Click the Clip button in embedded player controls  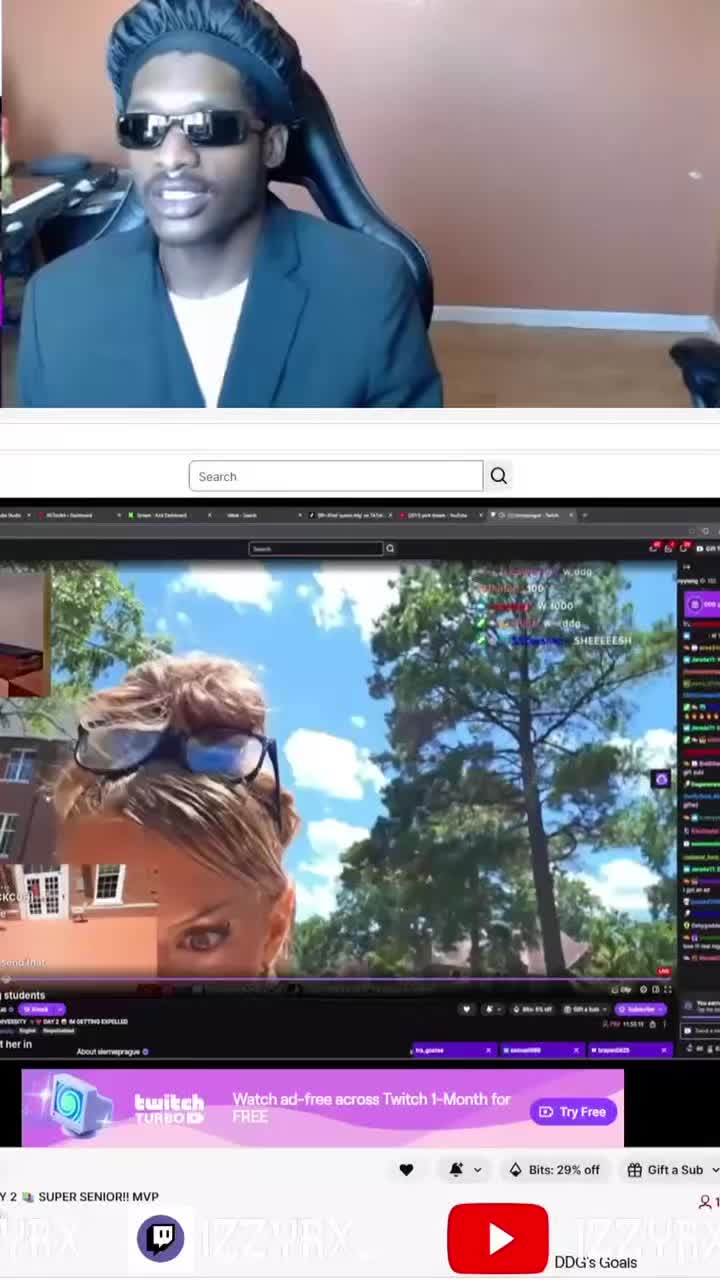click(x=621, y=989)
